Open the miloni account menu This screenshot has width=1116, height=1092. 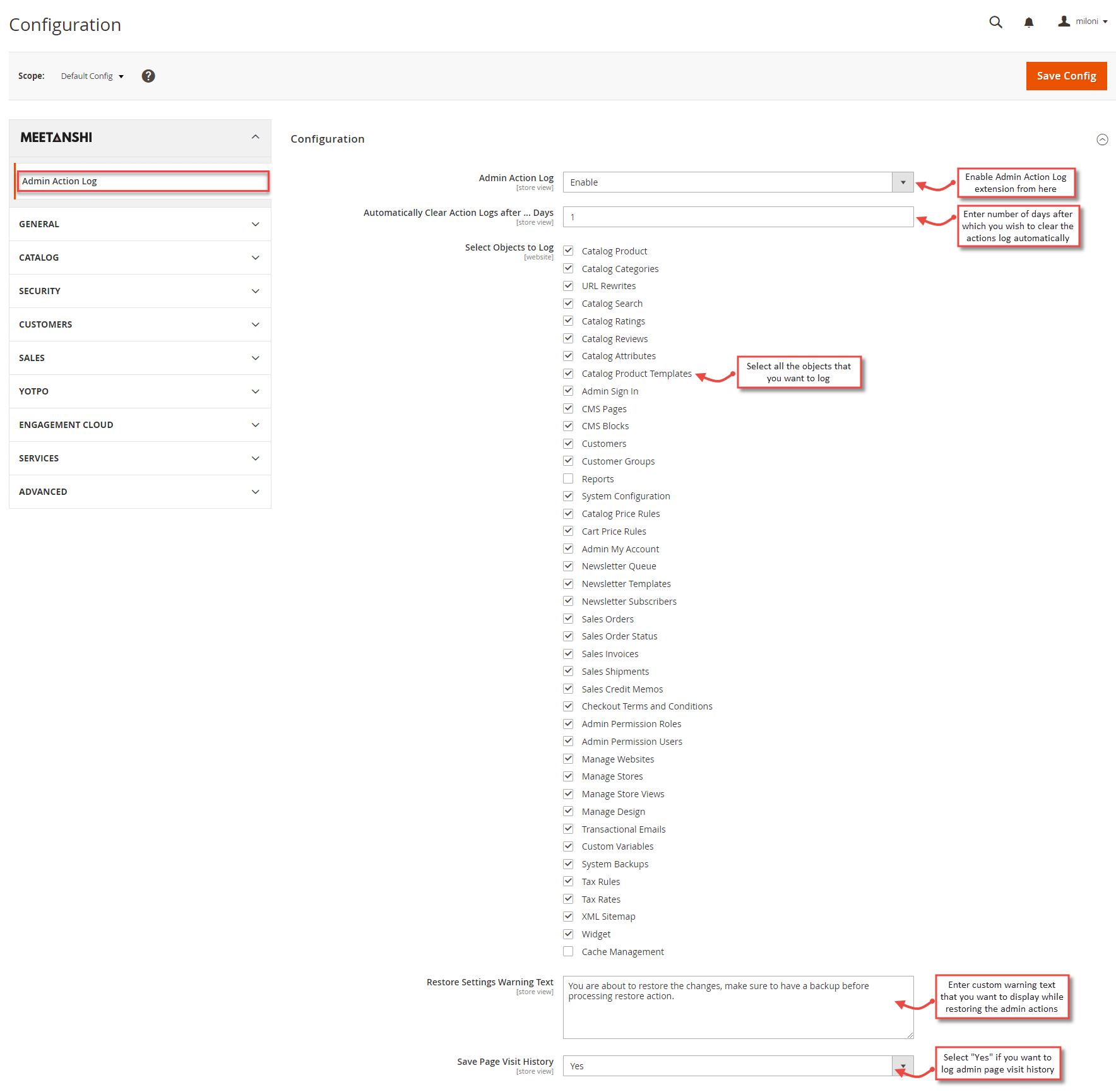click(1082, 21)
